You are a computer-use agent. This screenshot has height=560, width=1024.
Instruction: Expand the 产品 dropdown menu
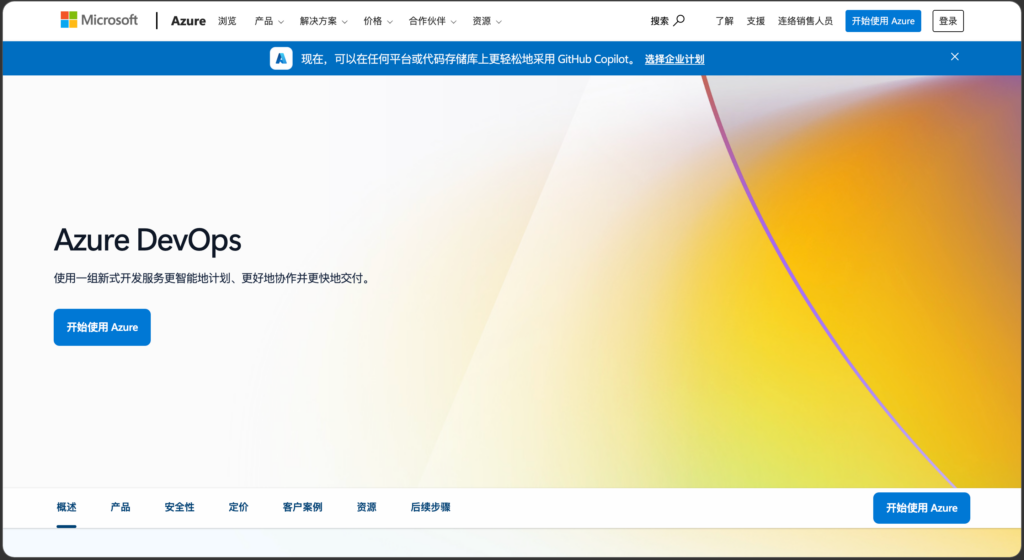pyautogui.click(x=269, y=21)
